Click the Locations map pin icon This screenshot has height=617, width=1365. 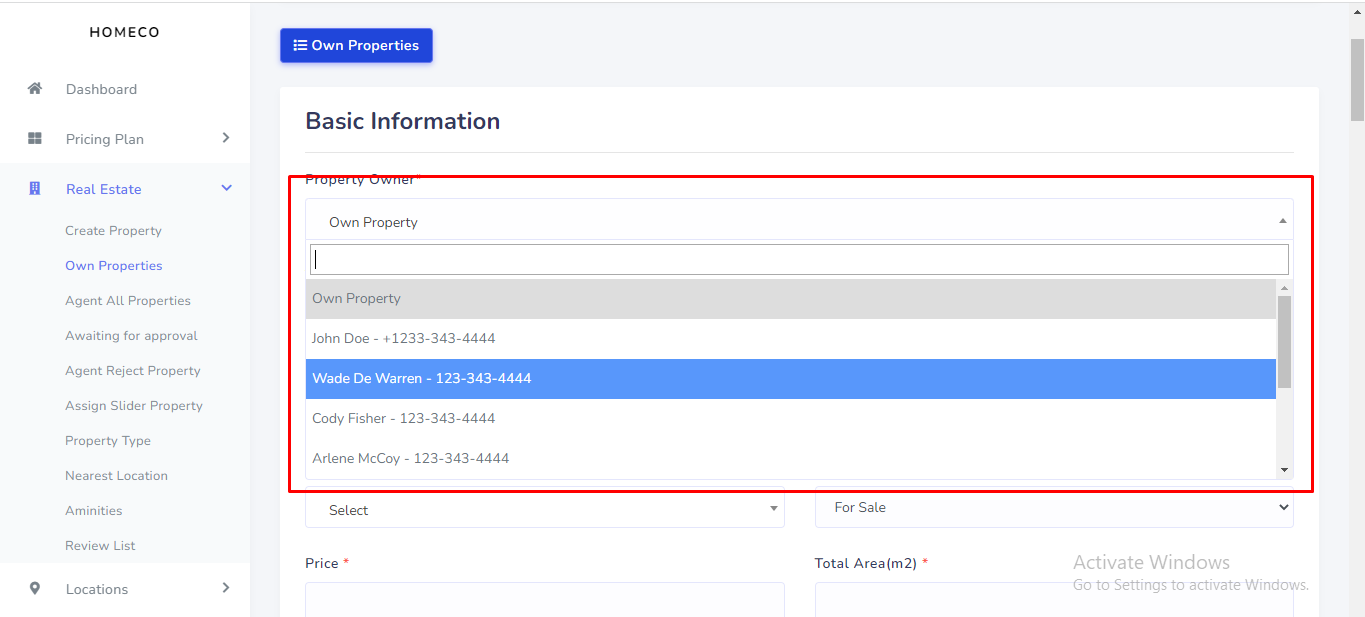(35, 589)
